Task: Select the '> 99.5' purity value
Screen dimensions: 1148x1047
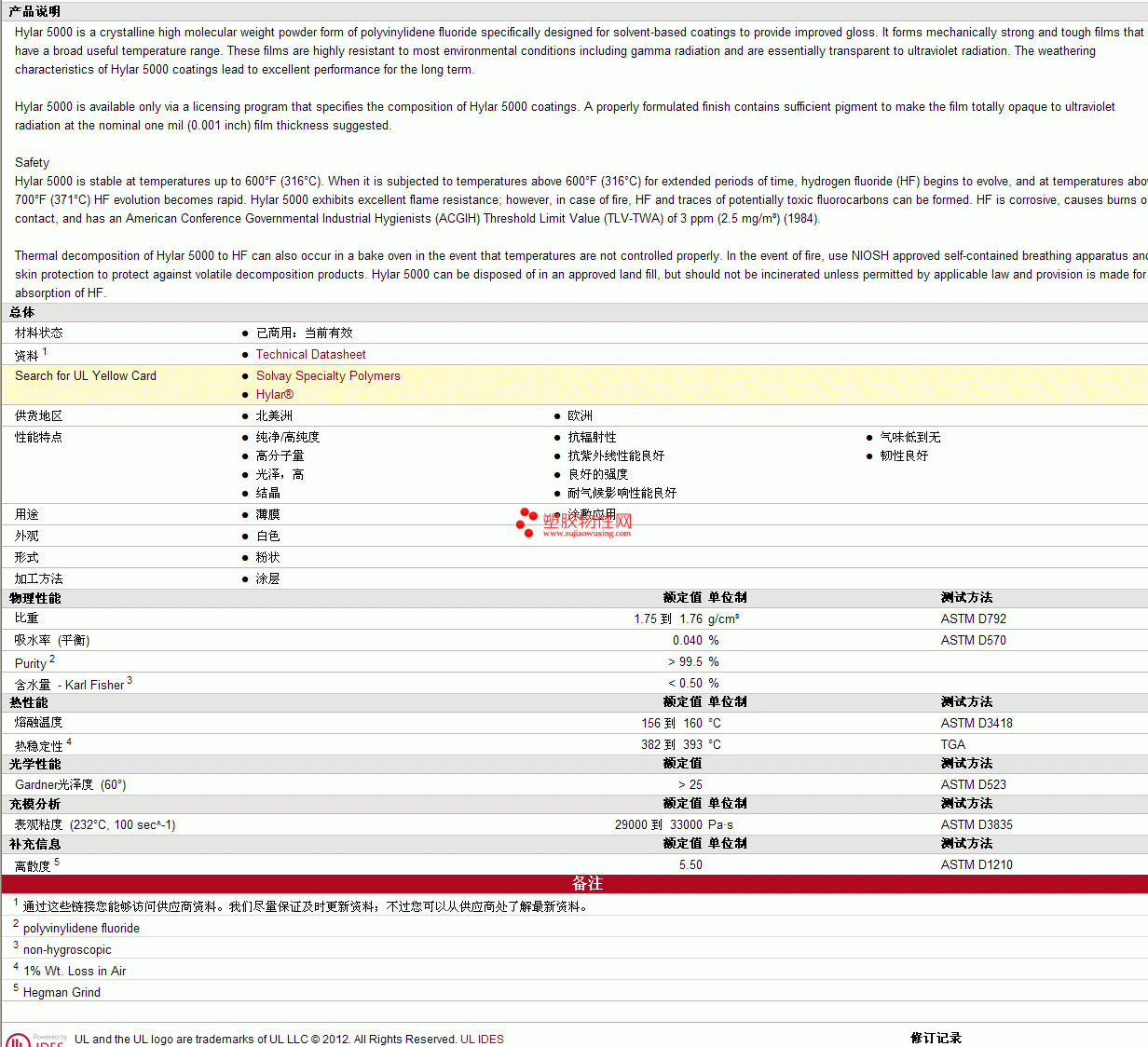Action: coord(685,662)
